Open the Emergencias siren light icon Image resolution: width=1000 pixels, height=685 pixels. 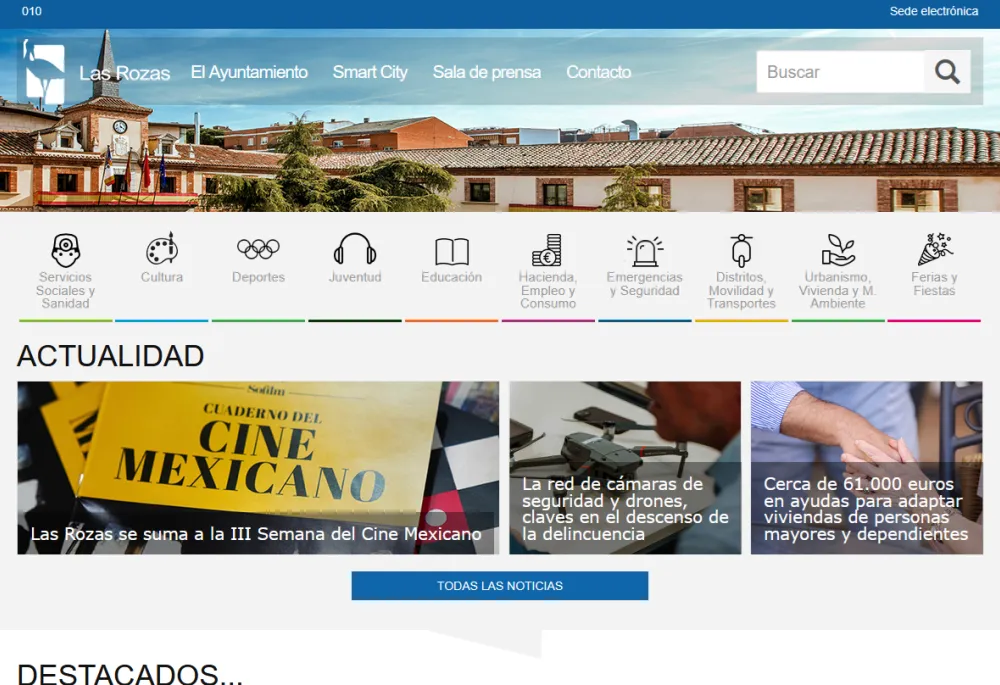click(x=644, y=251)
